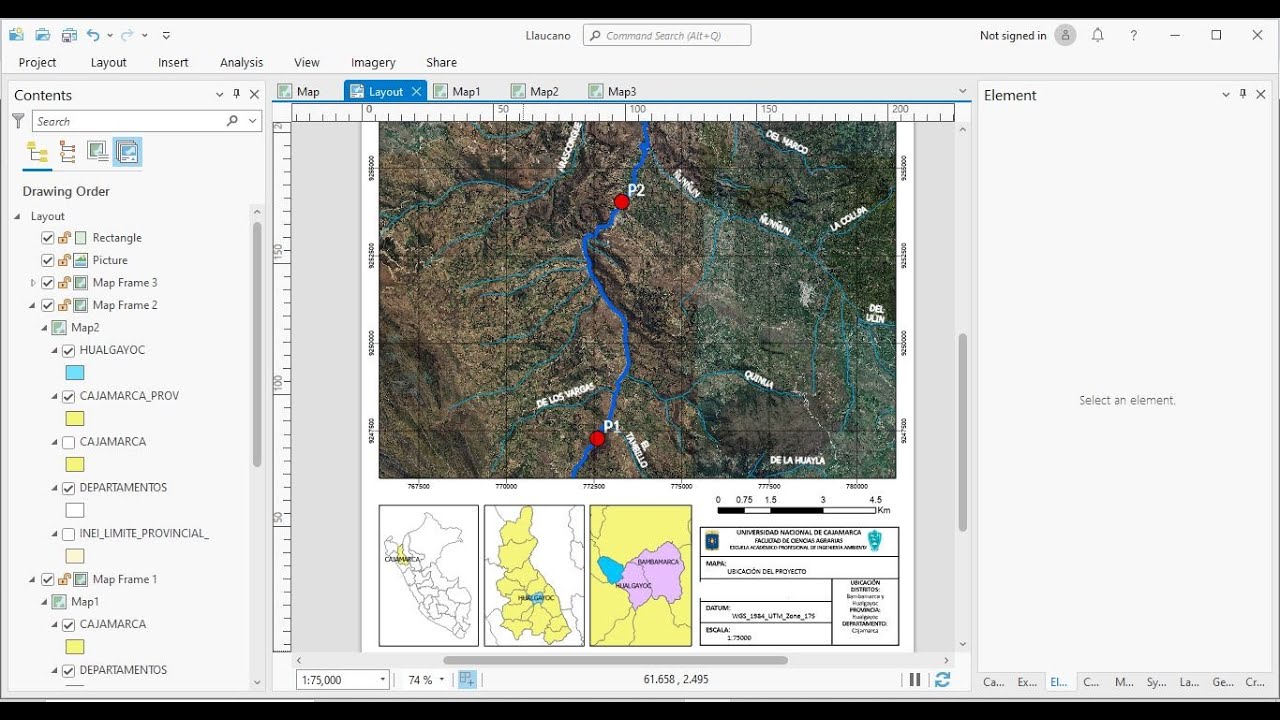The image size is (1280, 720).
Task: Click the Contents pane filter funnel icon
Action: click(x=18, y=121)
